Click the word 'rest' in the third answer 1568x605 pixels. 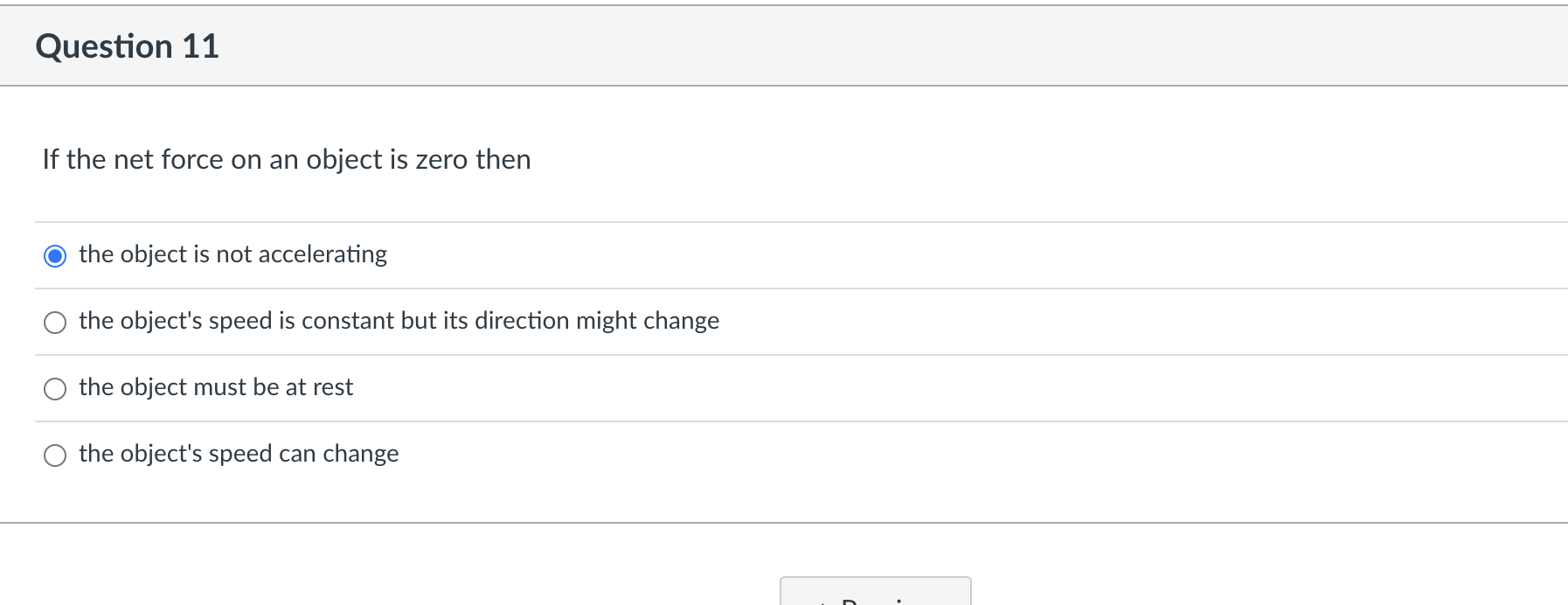click(333, 387)
